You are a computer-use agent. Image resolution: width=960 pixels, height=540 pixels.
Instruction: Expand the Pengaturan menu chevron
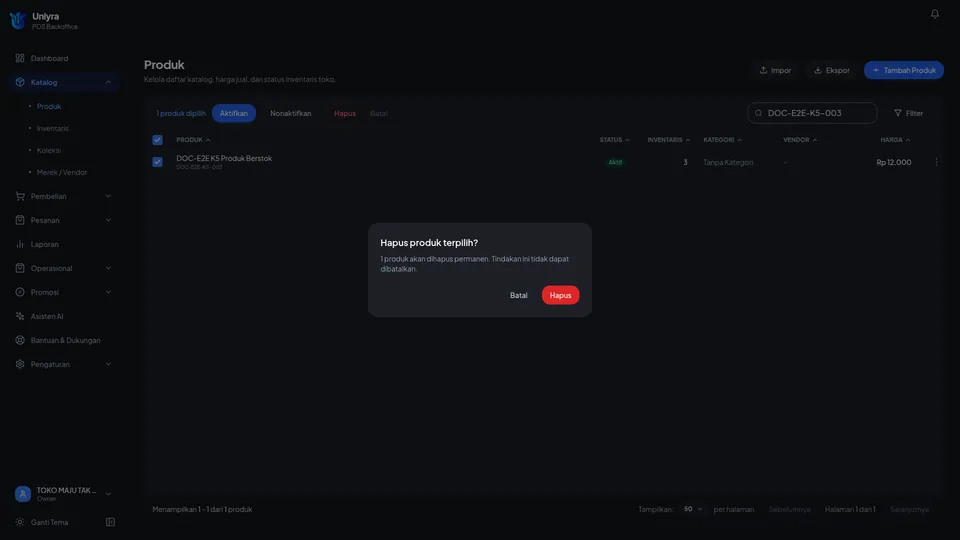[x=108, y=364]
